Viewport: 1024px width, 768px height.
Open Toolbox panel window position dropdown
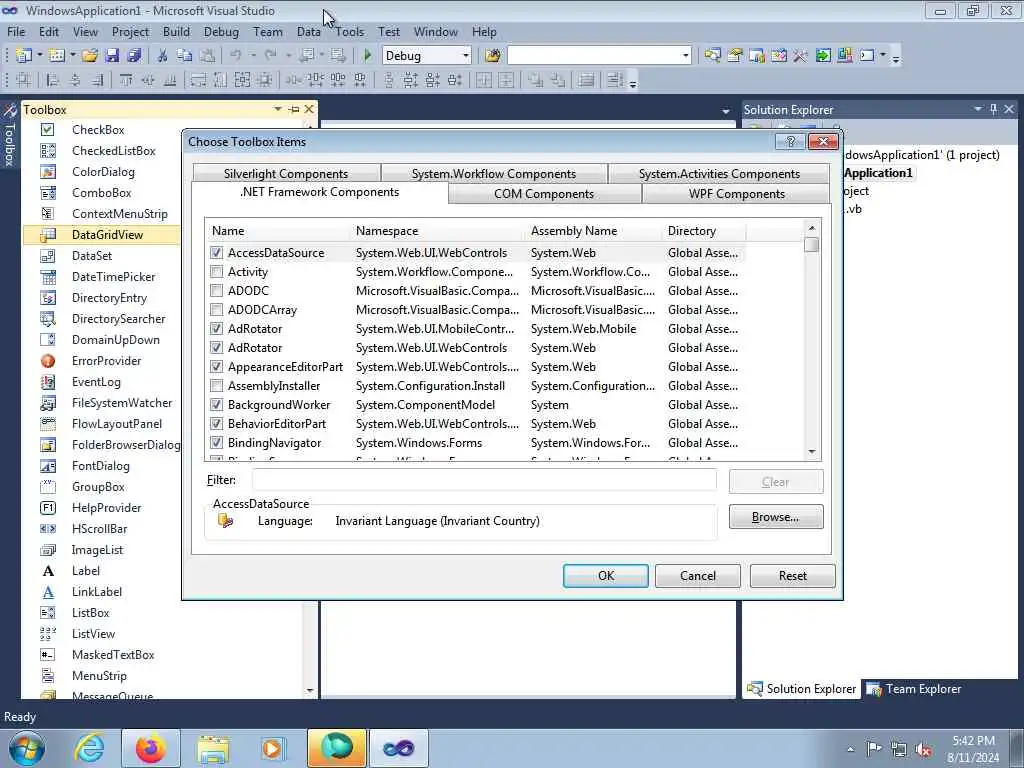(x=278, y=110)
